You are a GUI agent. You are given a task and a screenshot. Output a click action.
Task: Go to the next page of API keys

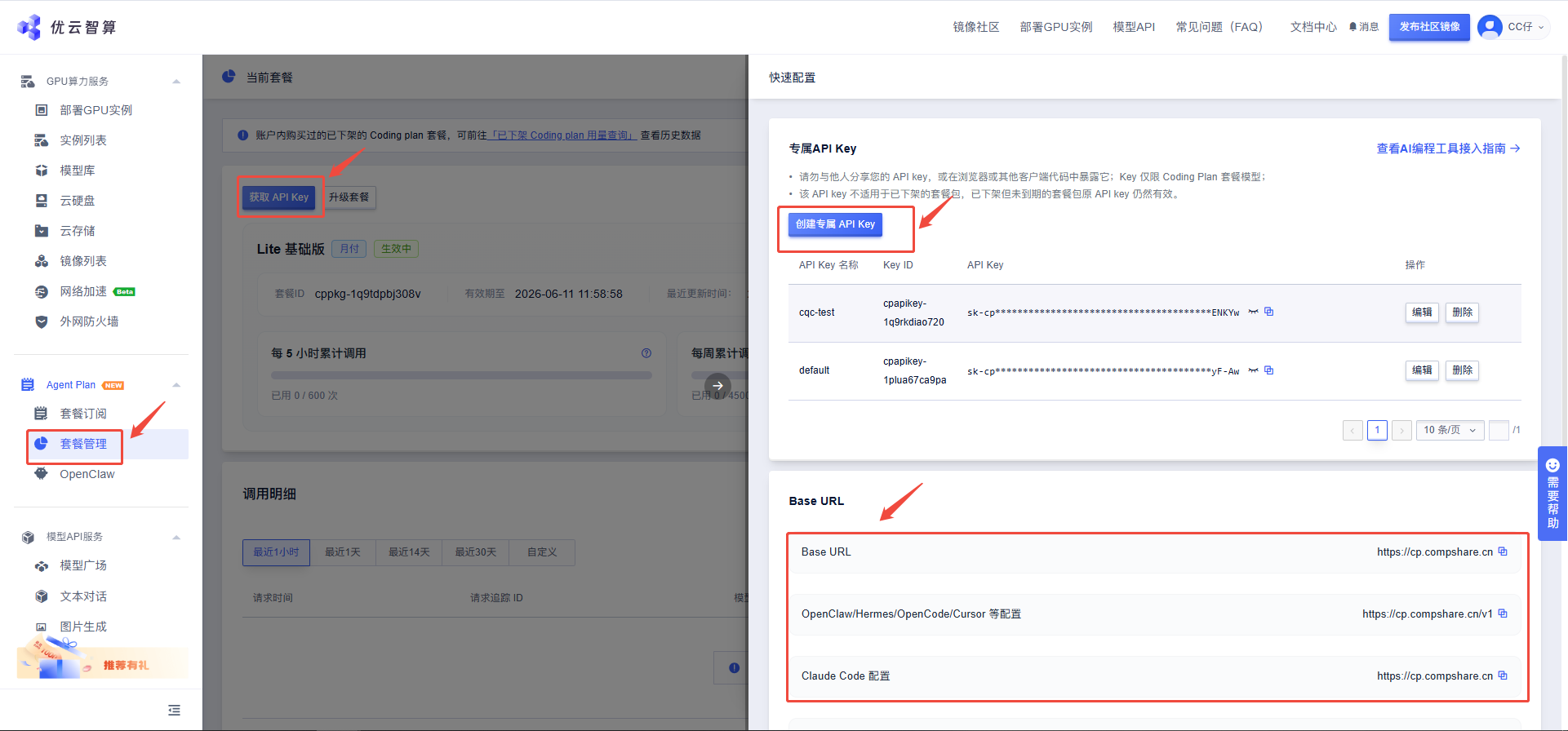pos(1402,430)
